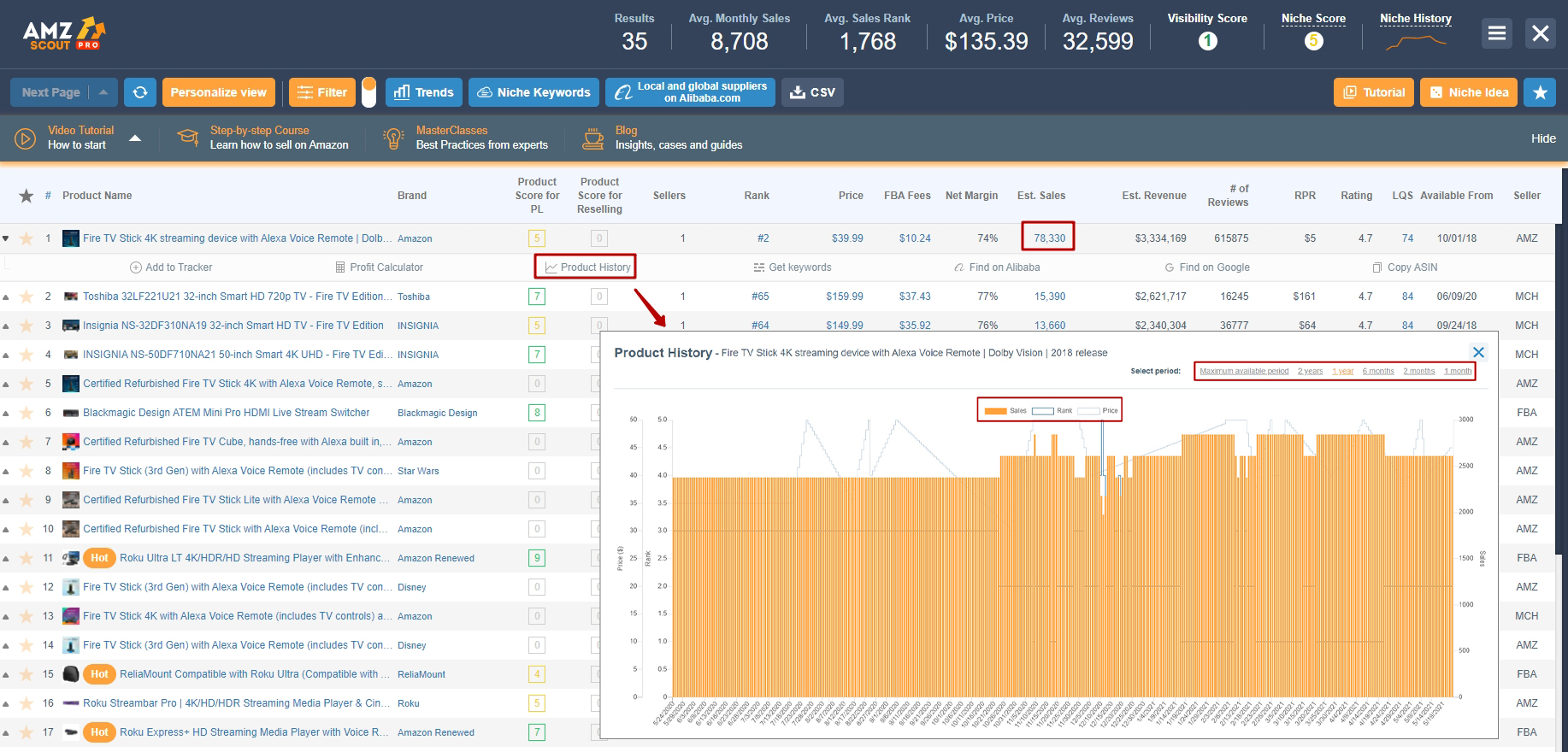Click Local and global suppliers on Alibaba

[x=690, y=92]
